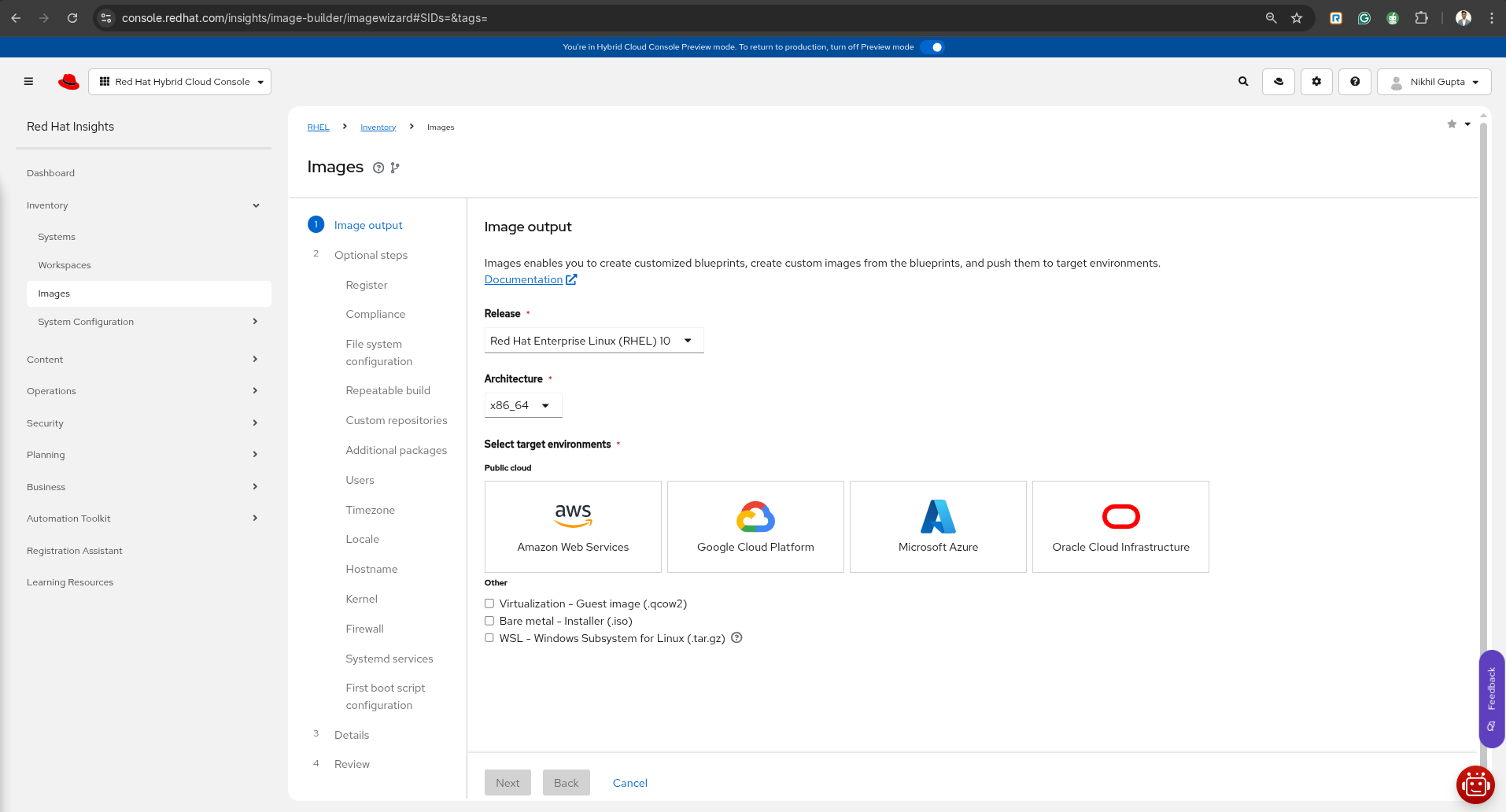Turn off the Preview mode switch
The height and width of the screenshot is (812, 1506).
pyautogui.click(x=932, y=47)
